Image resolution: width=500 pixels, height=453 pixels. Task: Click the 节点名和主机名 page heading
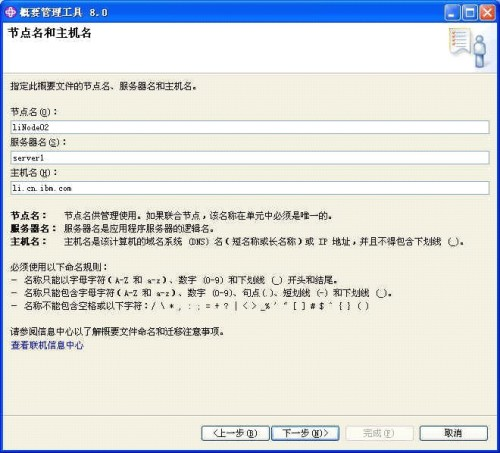tap(49, 33)
